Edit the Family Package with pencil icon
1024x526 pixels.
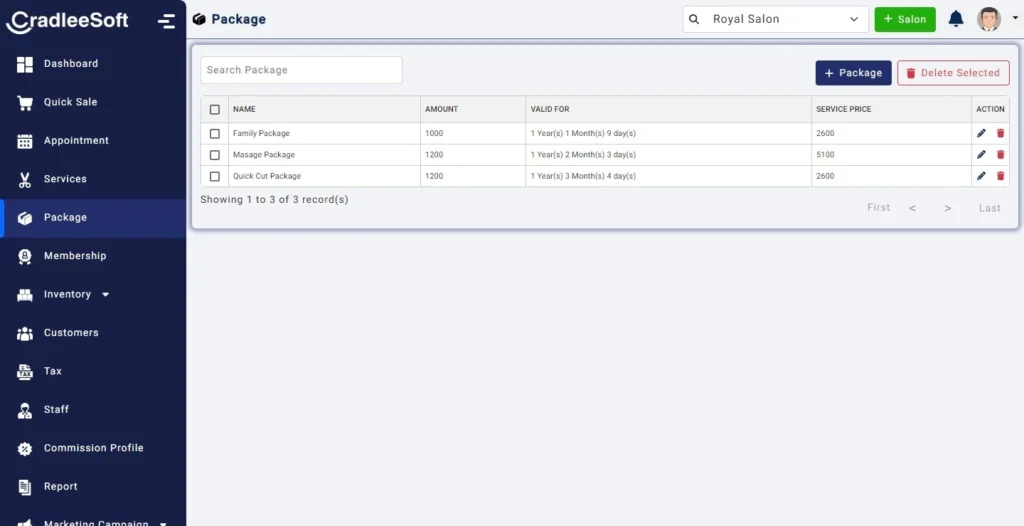(981, 133)
